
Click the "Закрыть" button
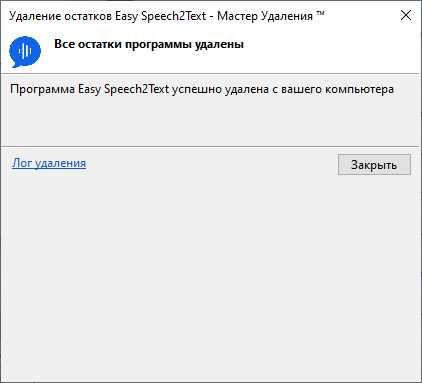374,164
